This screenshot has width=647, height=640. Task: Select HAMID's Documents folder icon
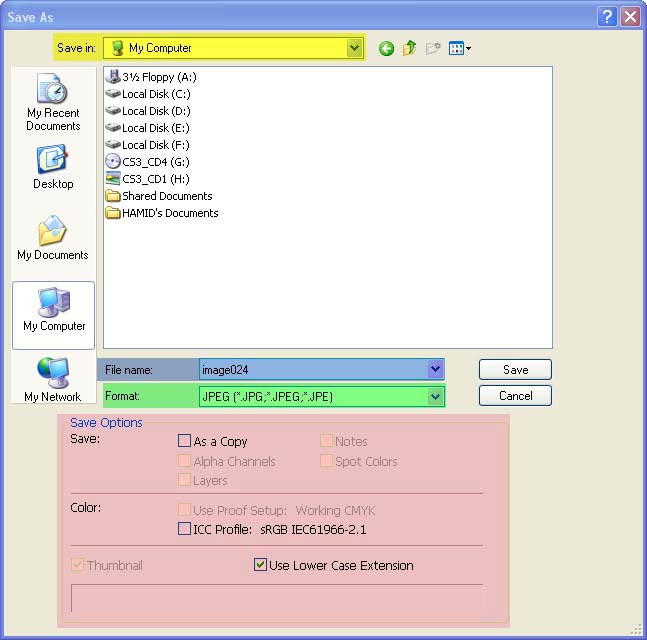click(x=113, y=213)
